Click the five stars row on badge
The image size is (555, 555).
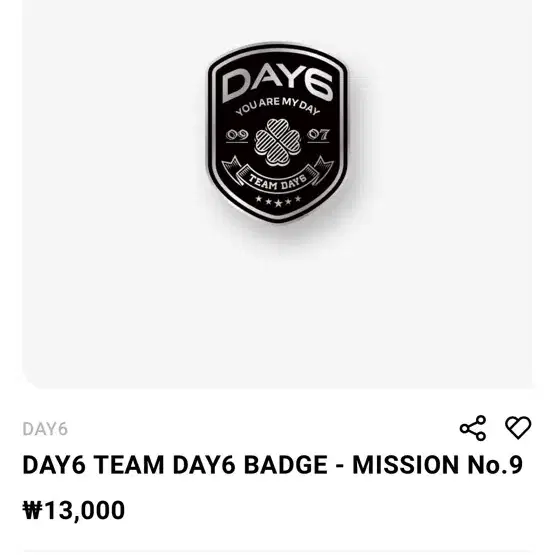pos(278,201)
